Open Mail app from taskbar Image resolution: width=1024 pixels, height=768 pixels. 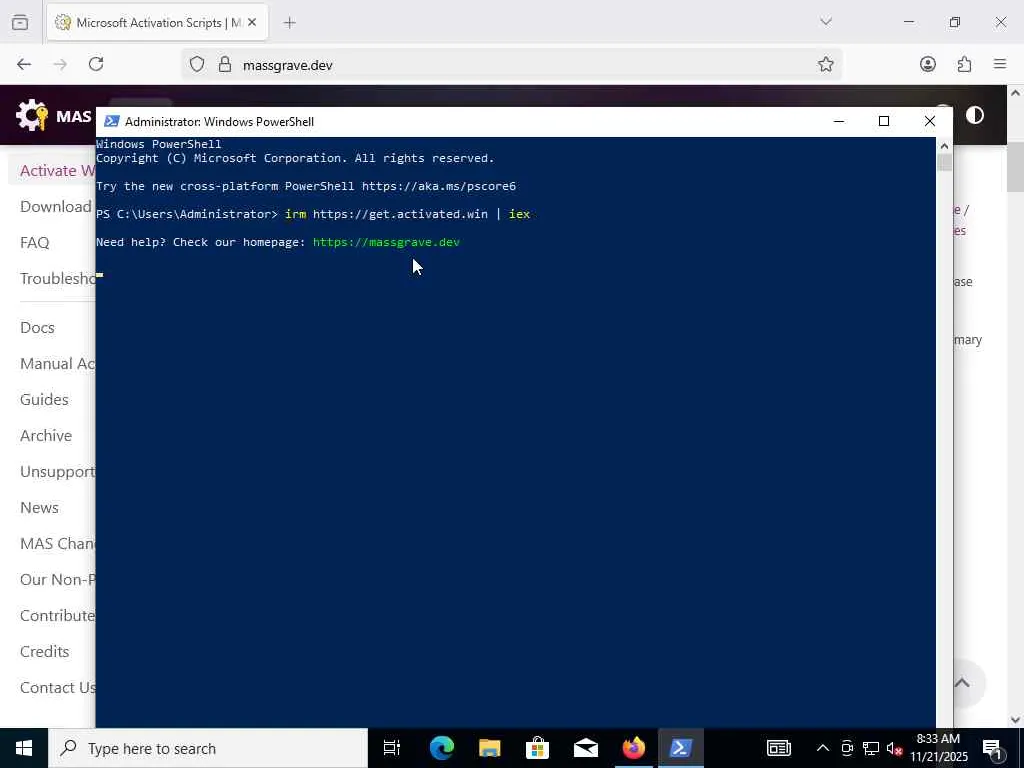point(585,748)
